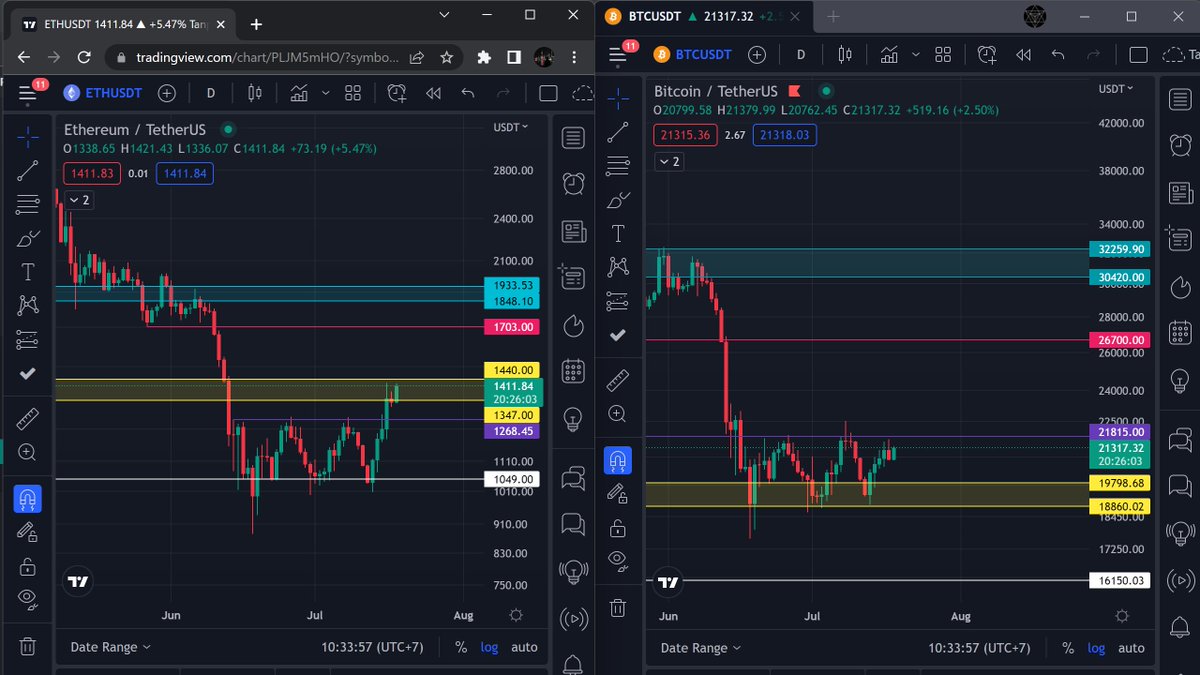
Task: Toggle stay in drawing mode in BTCUSDT window
Action: point(618,494)
